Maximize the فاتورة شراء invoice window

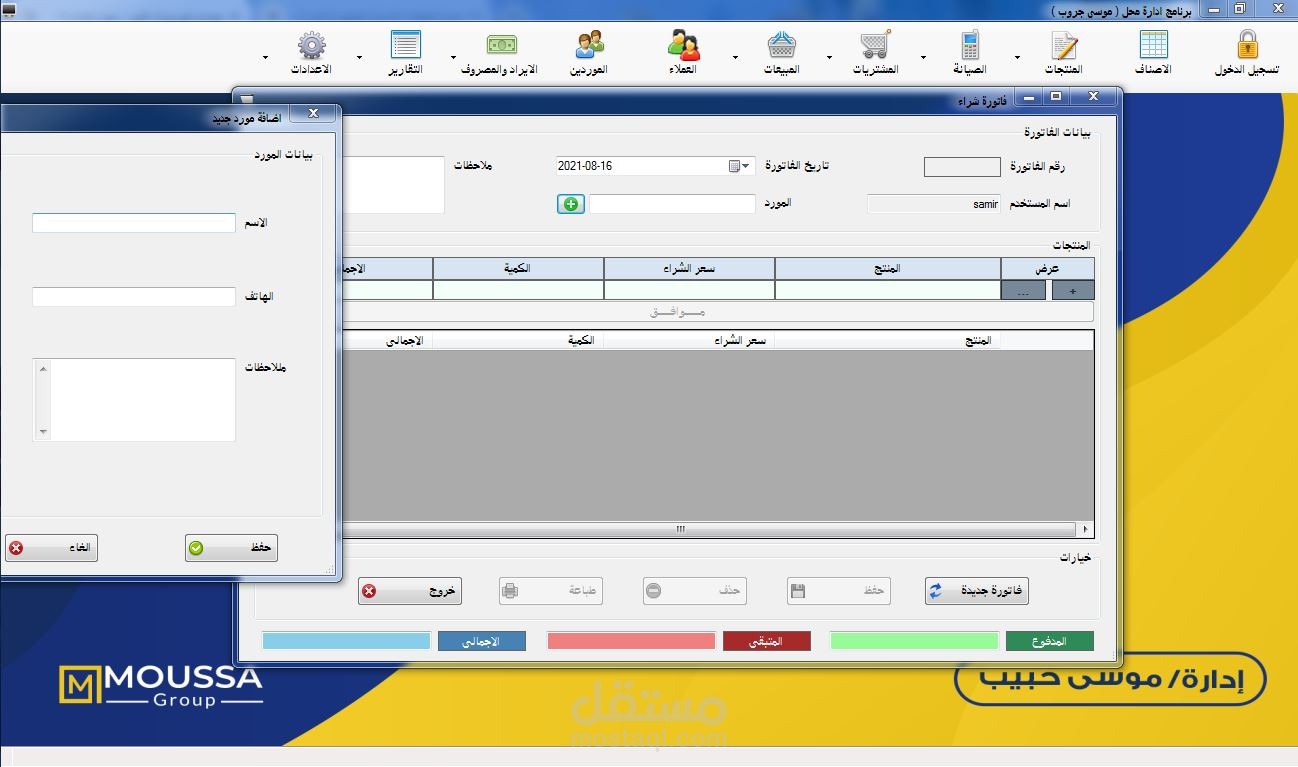(1056, 96)
